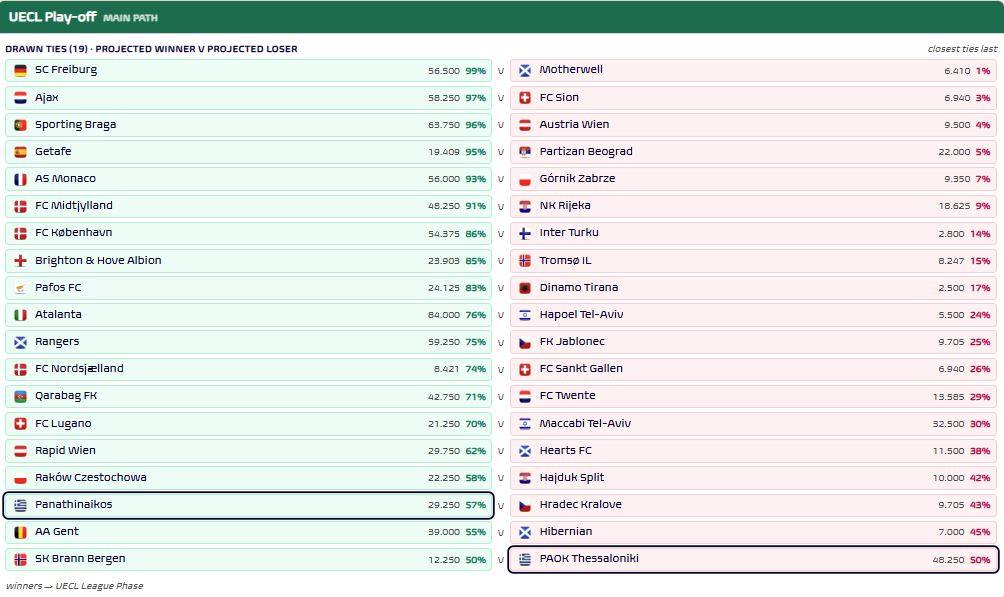Screen dimensions: 1004x597
Task: Click Atalanta's coefficient value 84.000
Action: pos(444,315)
